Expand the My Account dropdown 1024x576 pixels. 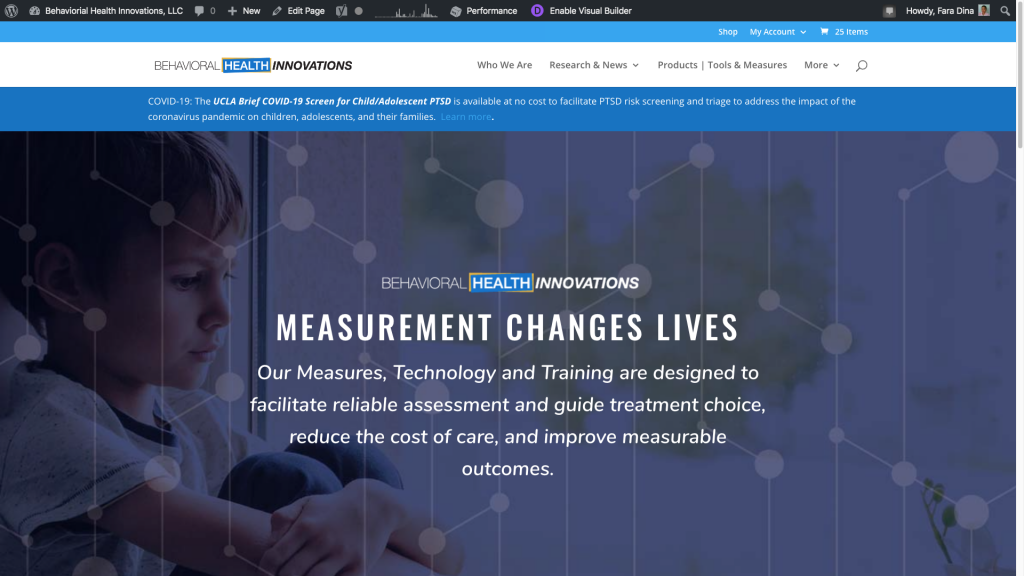(x=777, y=31)
